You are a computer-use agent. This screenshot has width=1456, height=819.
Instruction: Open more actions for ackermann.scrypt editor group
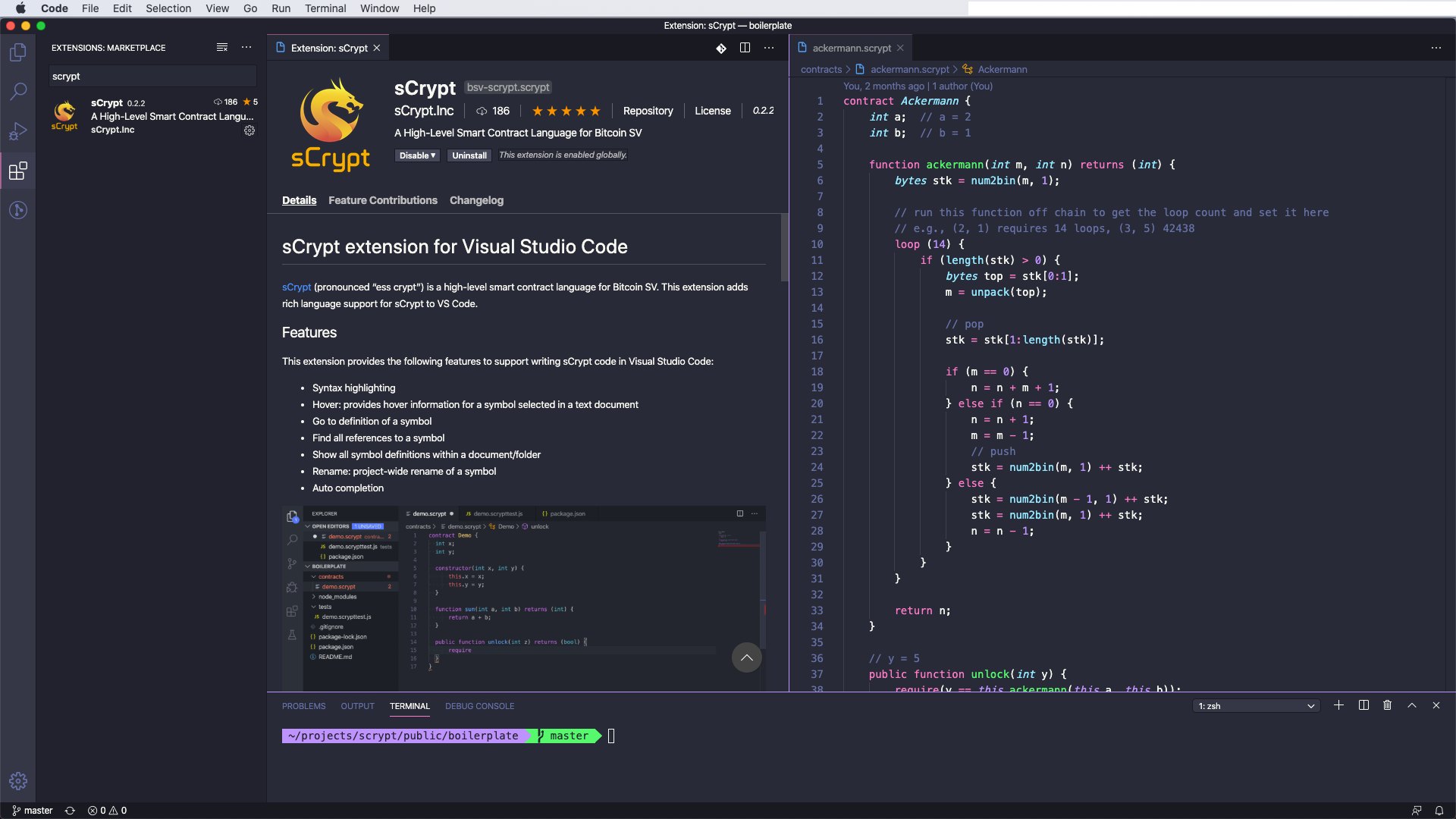1436,48
